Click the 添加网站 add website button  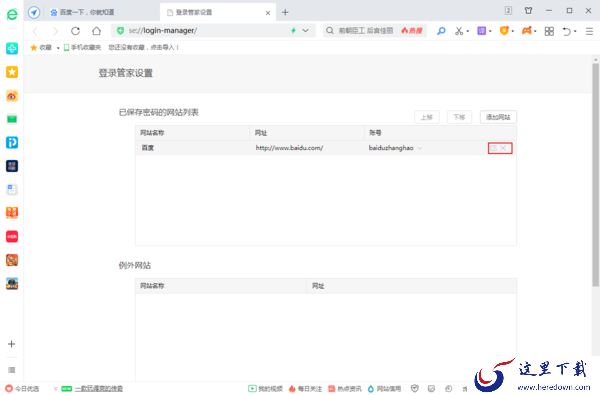498,117
